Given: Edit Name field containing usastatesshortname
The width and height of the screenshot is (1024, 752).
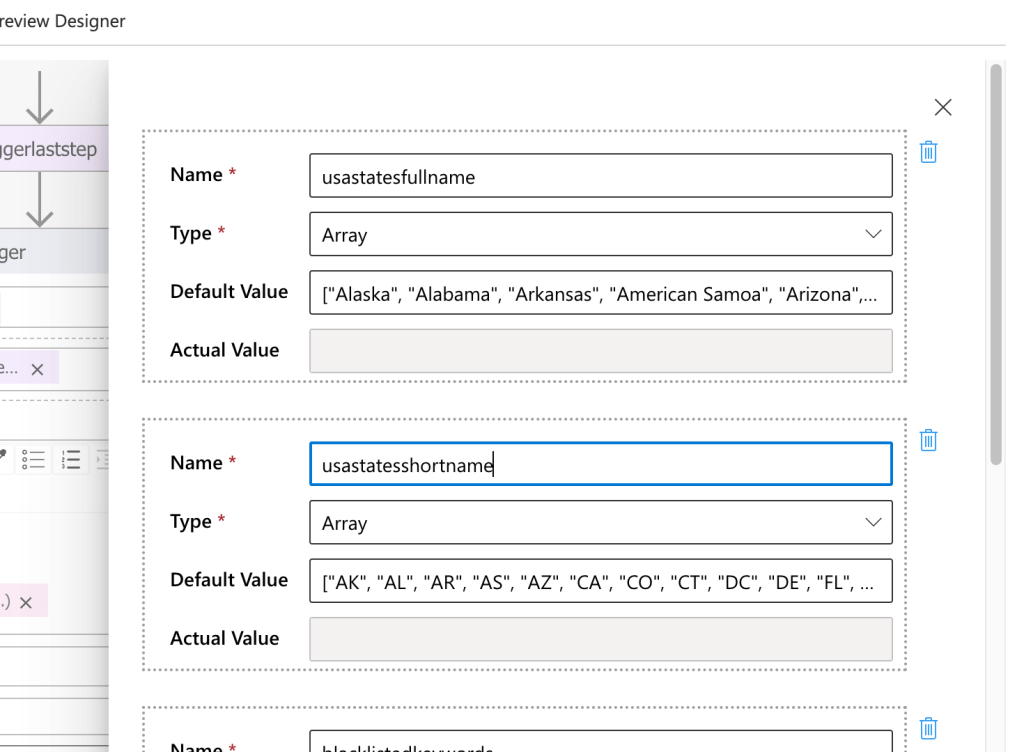Looking at the screenshot, I should click(601, 464).
